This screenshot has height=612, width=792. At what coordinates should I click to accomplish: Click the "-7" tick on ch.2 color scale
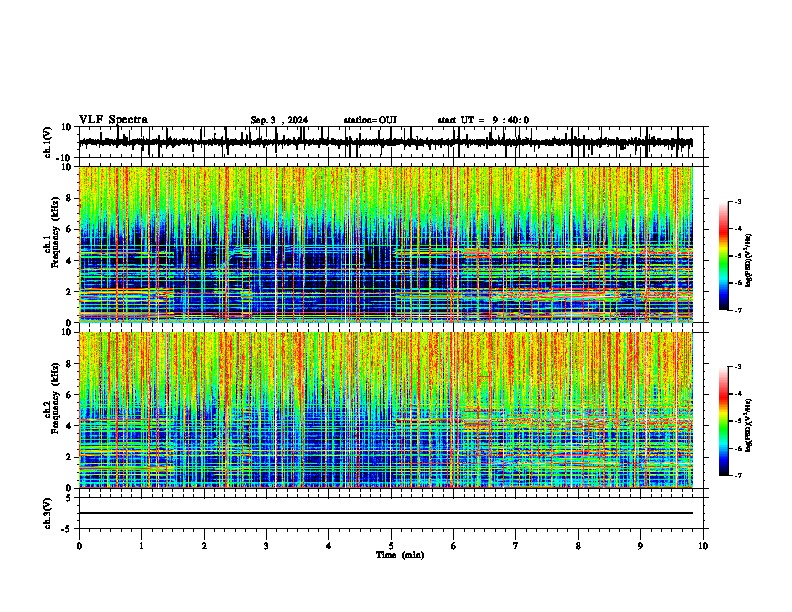738,475
